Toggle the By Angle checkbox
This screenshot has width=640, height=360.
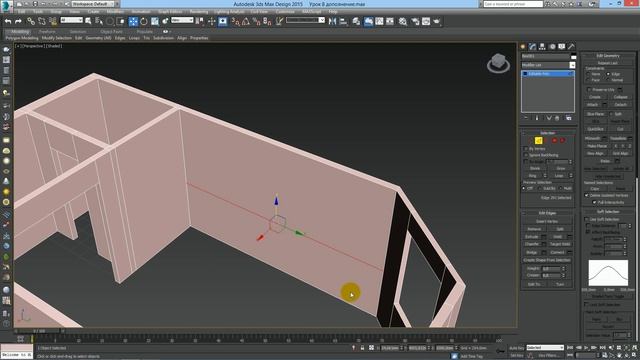(526, 162)
